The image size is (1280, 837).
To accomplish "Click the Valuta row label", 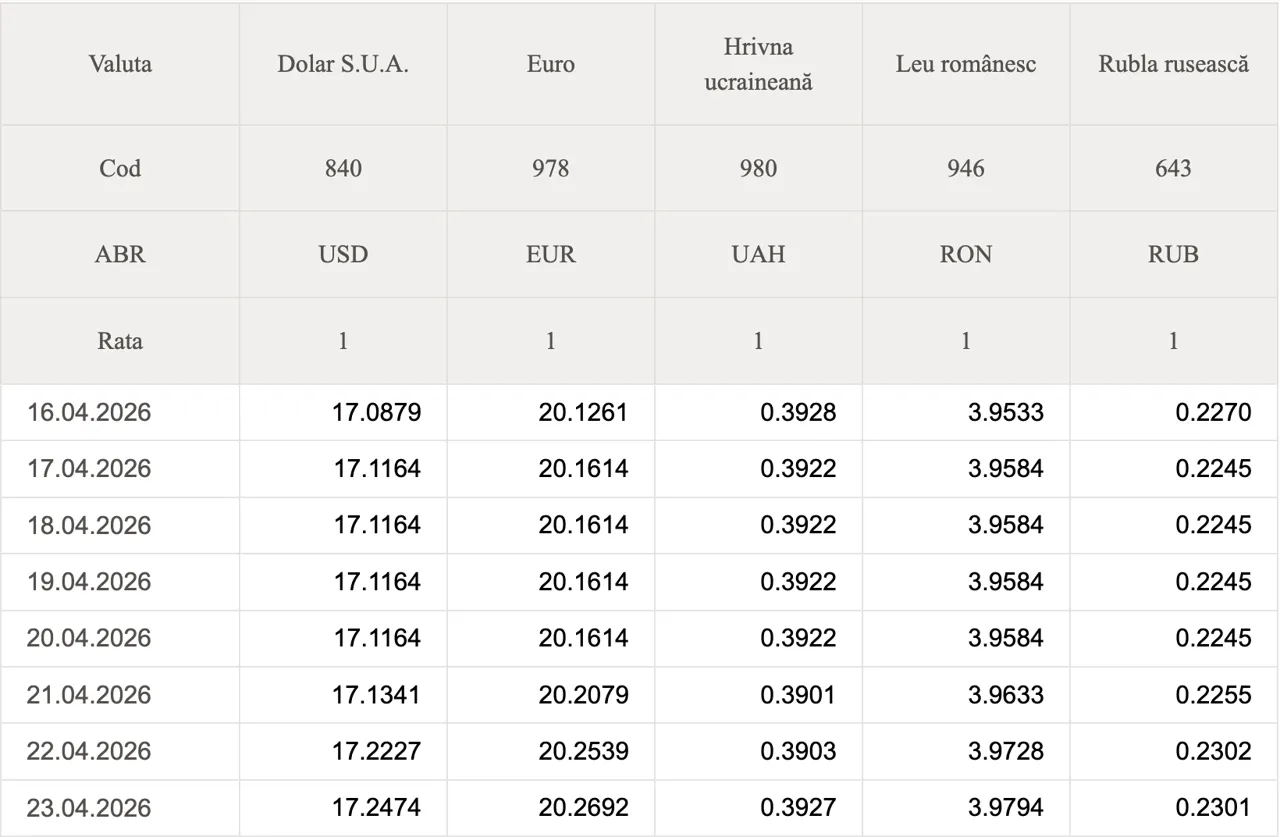I will (120, 65).
